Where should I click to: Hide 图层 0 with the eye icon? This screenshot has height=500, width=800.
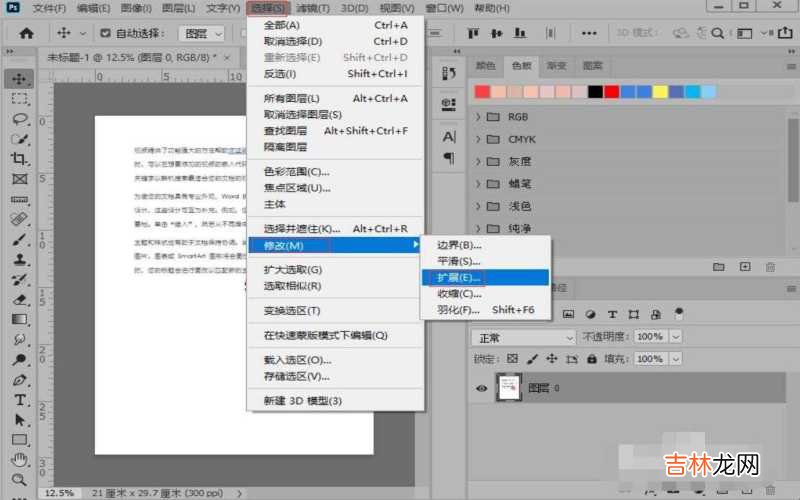(482, 388)
